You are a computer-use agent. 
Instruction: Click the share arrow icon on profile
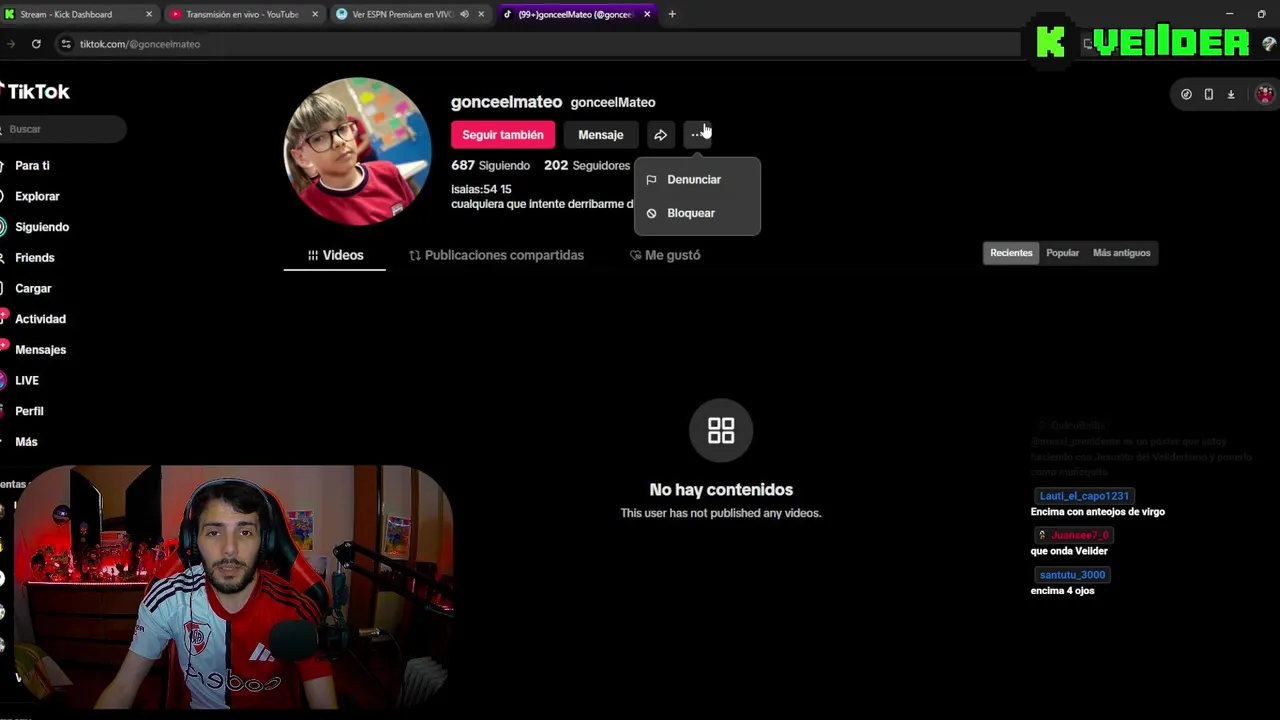point(660,135)
